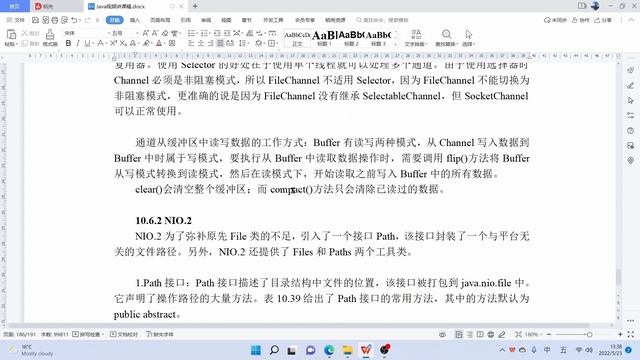640x360 pixels.
Task: Click the Paste clipboard icon
Action: (11, 34)
